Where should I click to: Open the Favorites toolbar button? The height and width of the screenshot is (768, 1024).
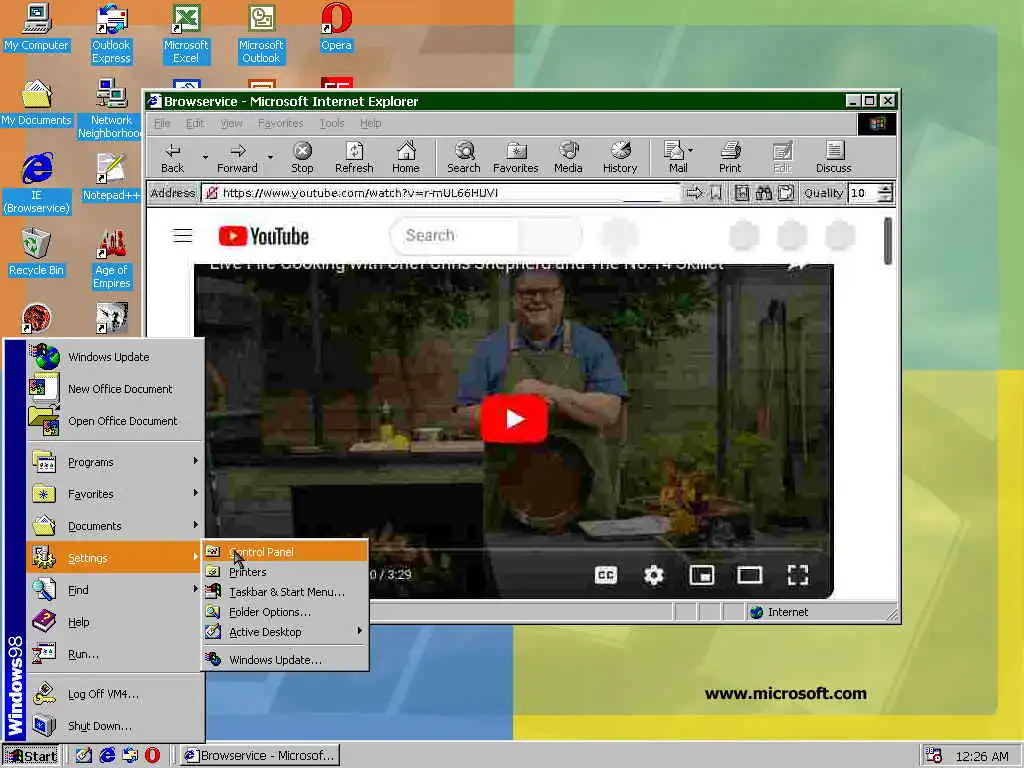(516, 158)
